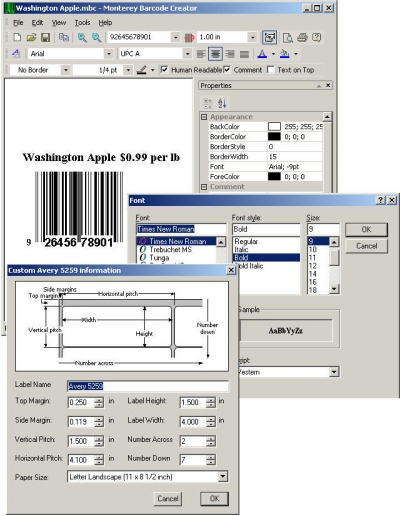
Task: Click the Print printer icon
Action: [302, 37]
